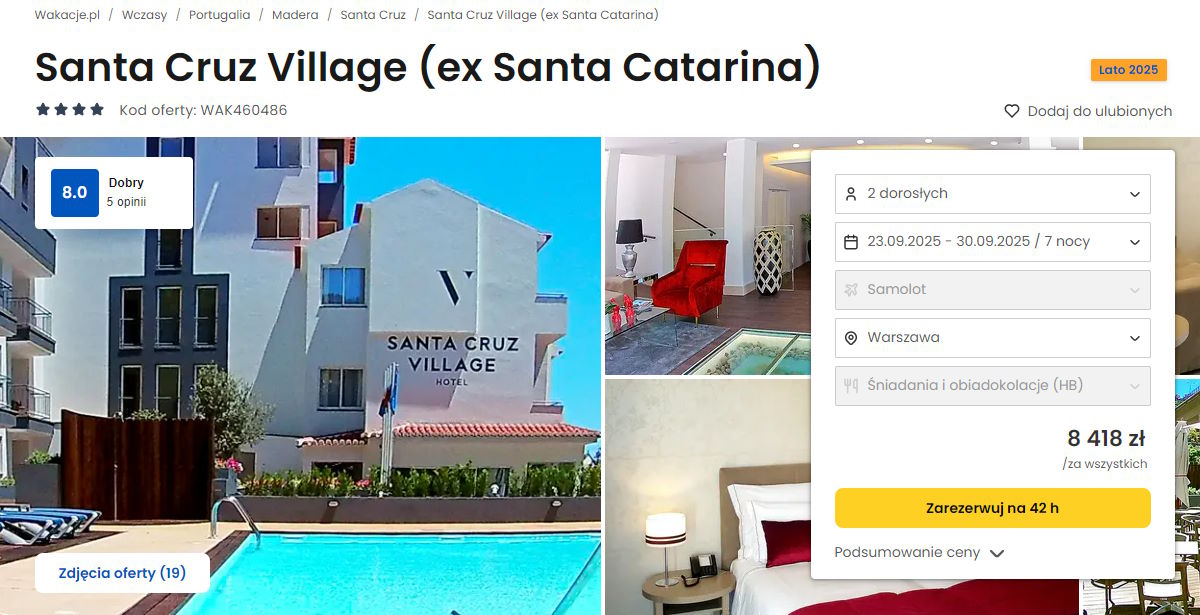Image resolution: width=1200 pixels, height=615 pixels.
Task: Open the Warszawa departure city dropdown
Action: [x=993, y=338]
